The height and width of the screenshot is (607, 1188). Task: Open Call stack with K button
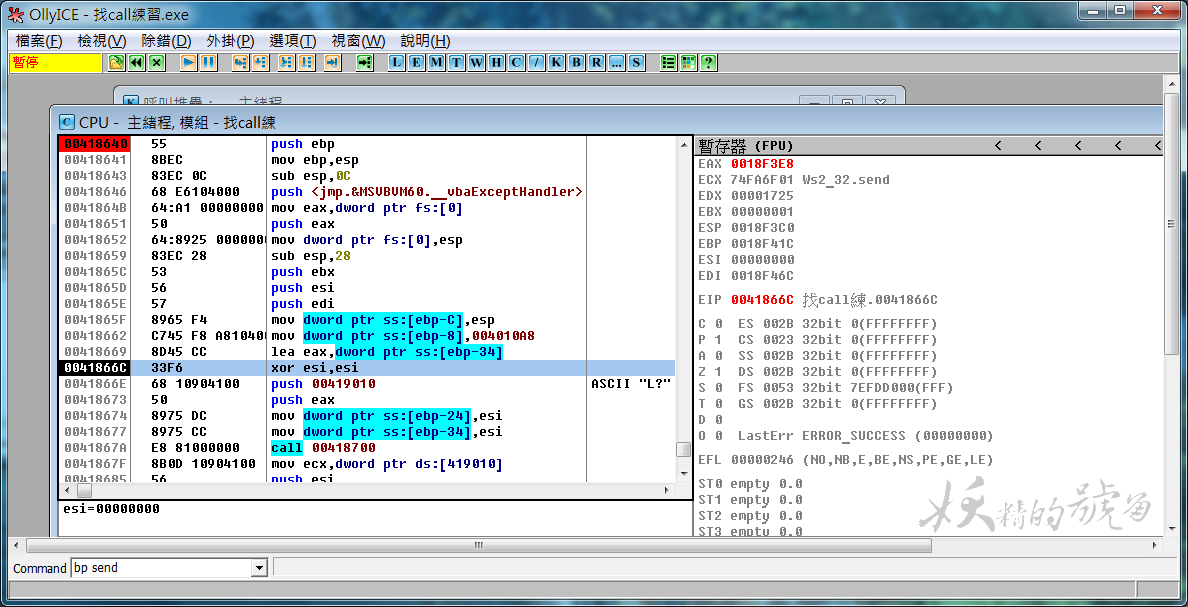pos(556,62)
